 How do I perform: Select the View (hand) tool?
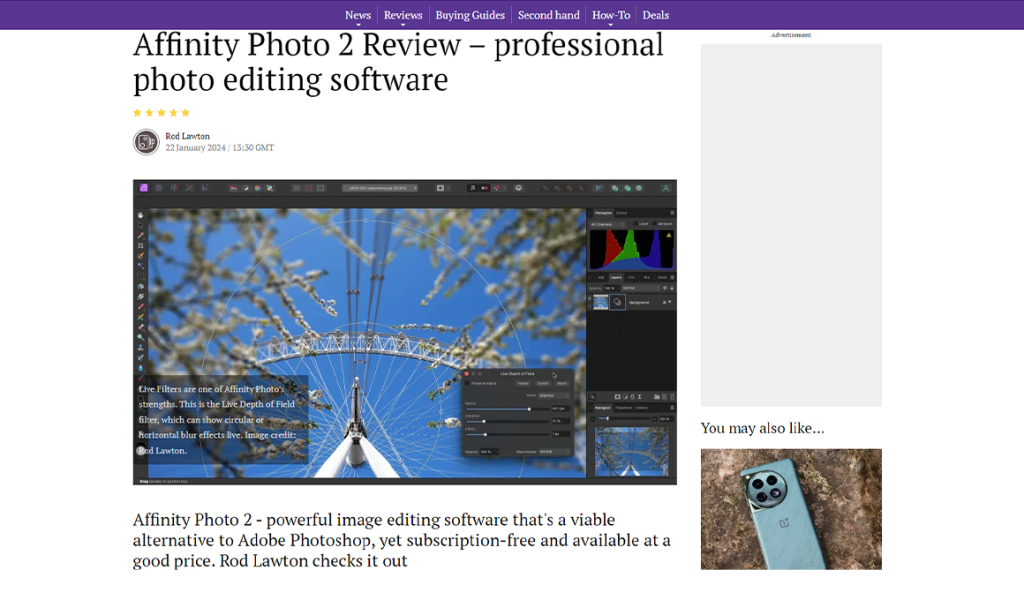[140, 215]
